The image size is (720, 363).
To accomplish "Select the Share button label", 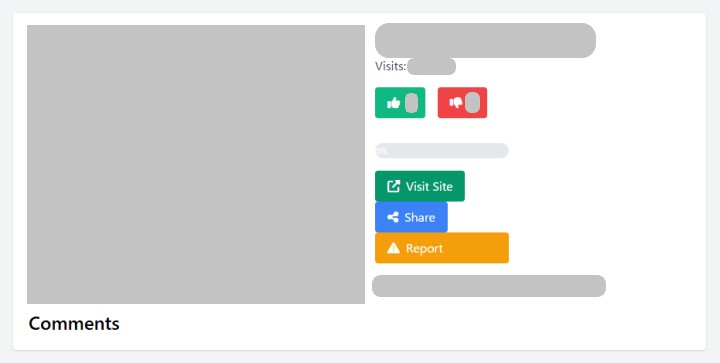I will point(420,217).
